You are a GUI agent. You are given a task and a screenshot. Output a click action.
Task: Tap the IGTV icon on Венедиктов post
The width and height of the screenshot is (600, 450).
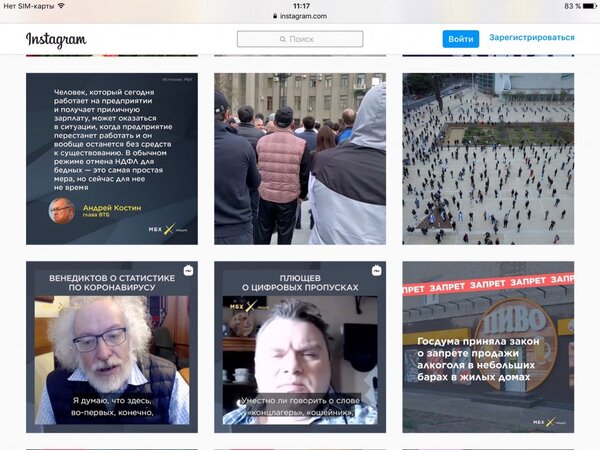pyautogui.click(x=188, y=271)
